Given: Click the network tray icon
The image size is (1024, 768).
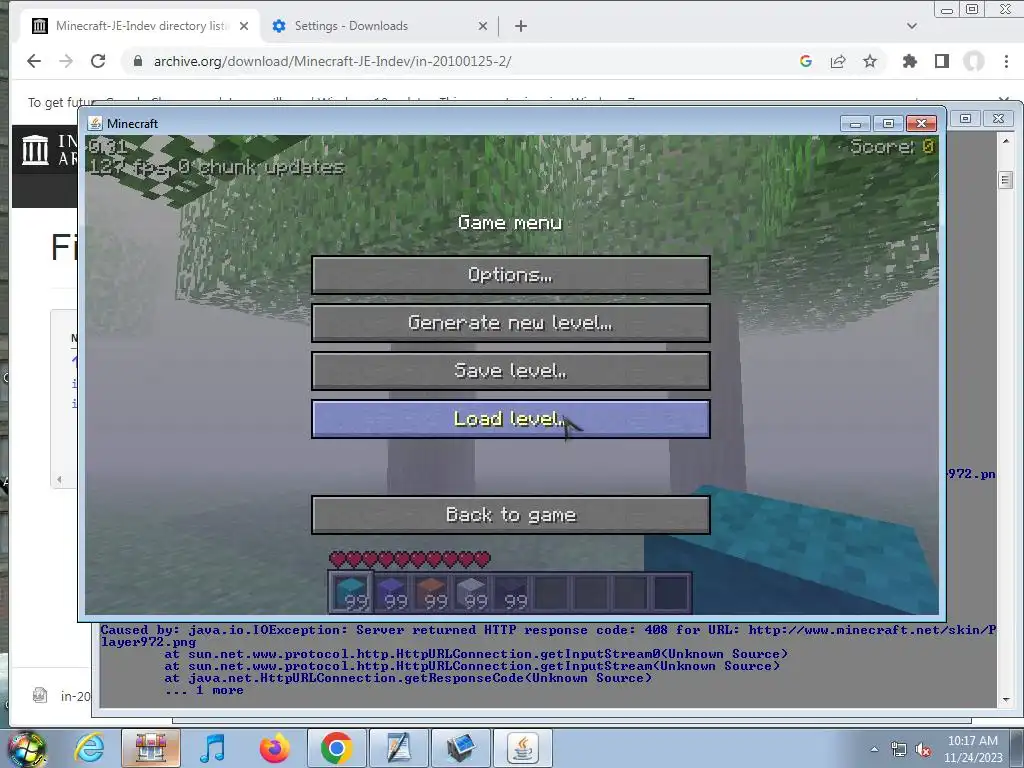Looking at the screenshot, I should pos(899,749).
